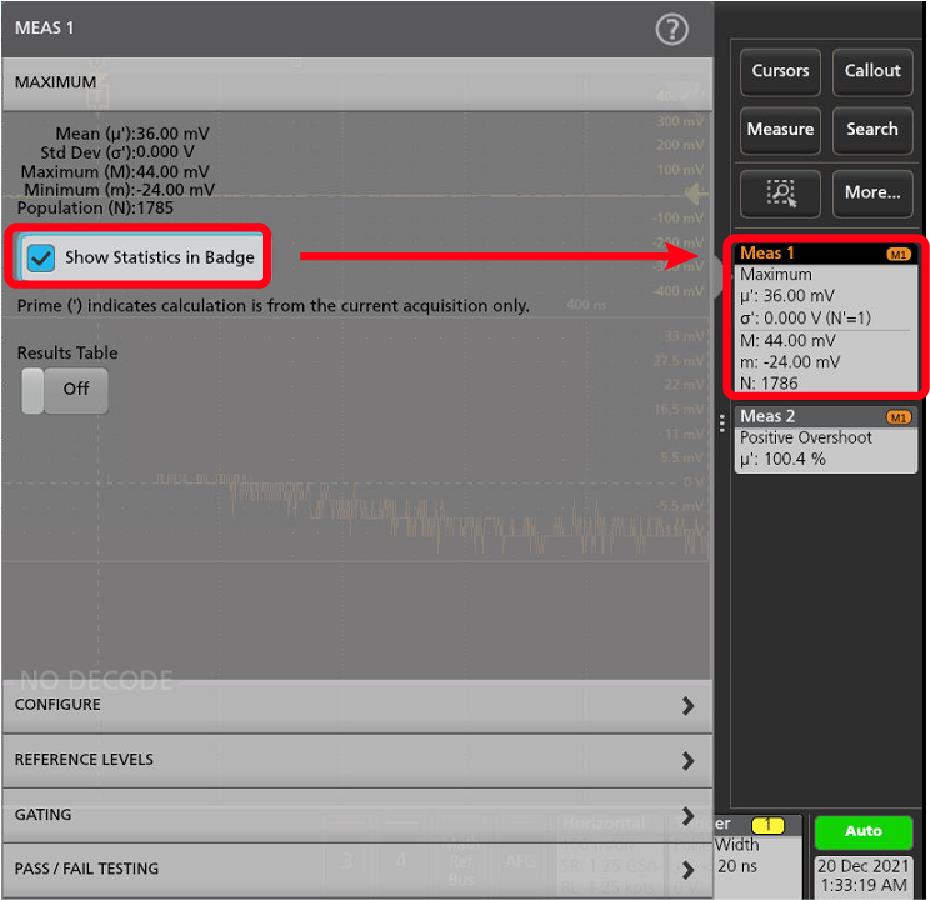This screenshot has height=900, width=930.
Task: Collapse the MAXIMUM panel header
Action: [357, 83]
